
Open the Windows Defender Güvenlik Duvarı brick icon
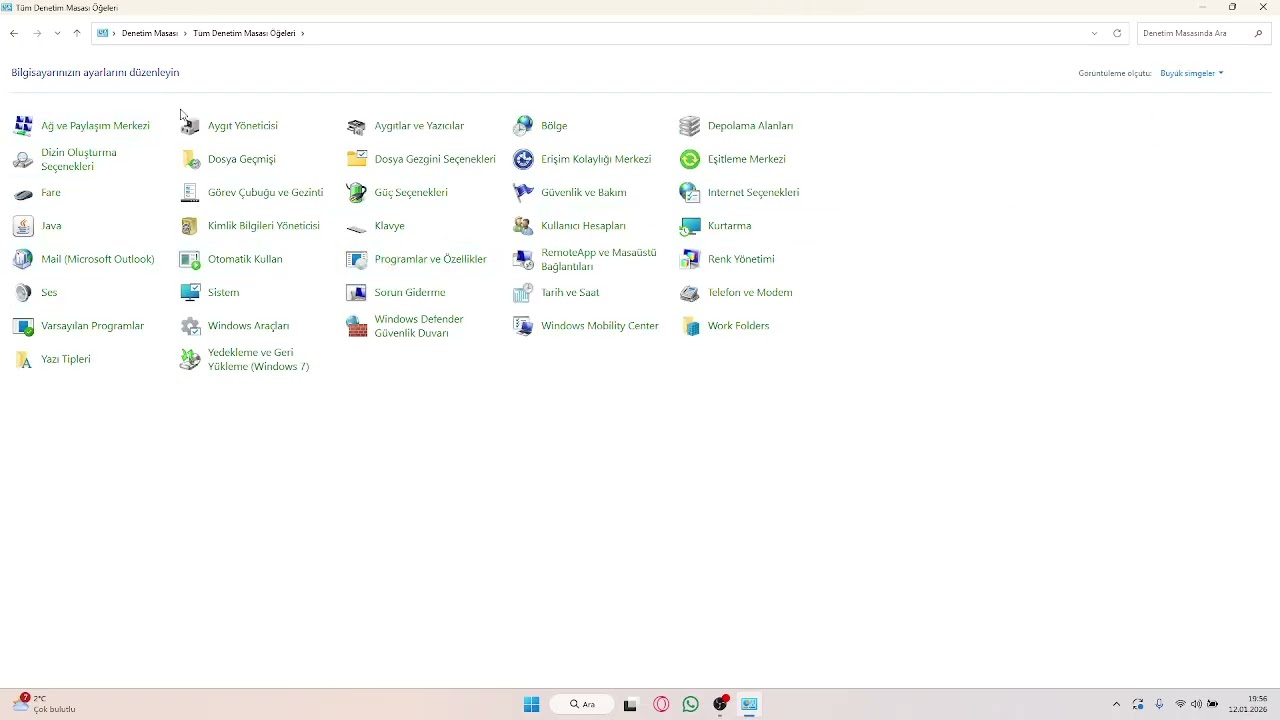(357, 326)
